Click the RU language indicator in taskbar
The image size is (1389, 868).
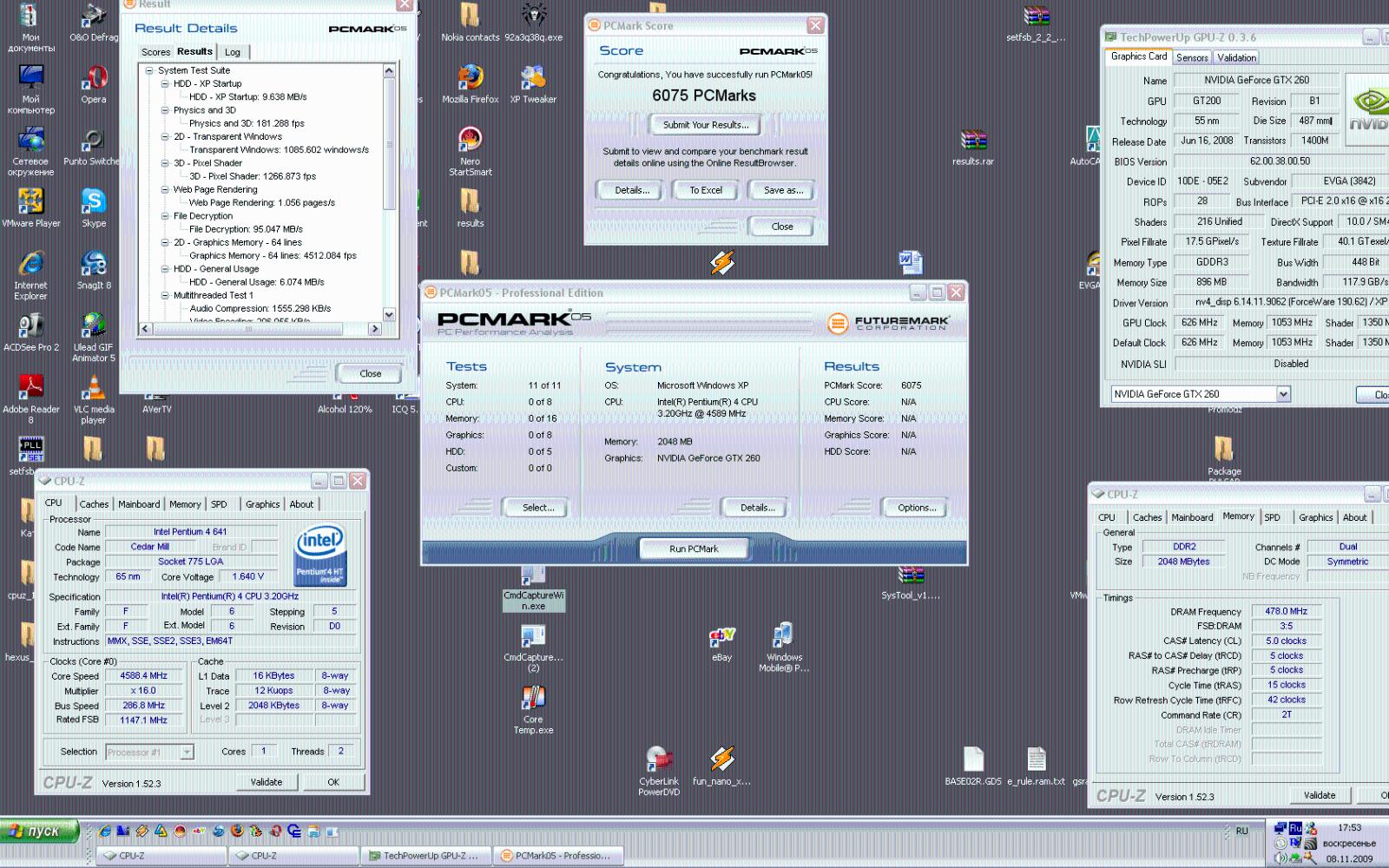(1241, 832)
